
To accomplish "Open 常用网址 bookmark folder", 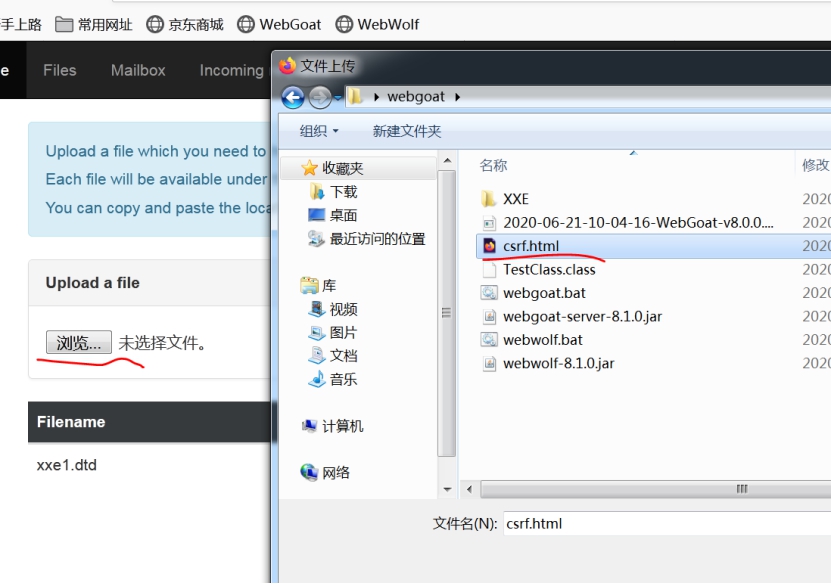I will click(94, 24).
